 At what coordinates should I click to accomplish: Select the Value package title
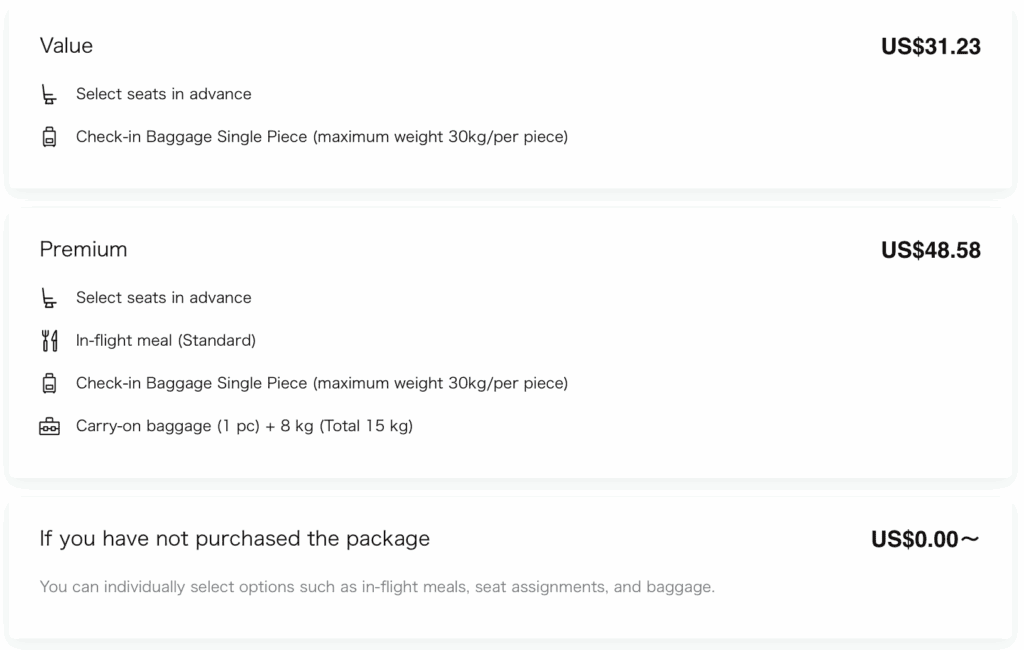[x=66, y=46]
